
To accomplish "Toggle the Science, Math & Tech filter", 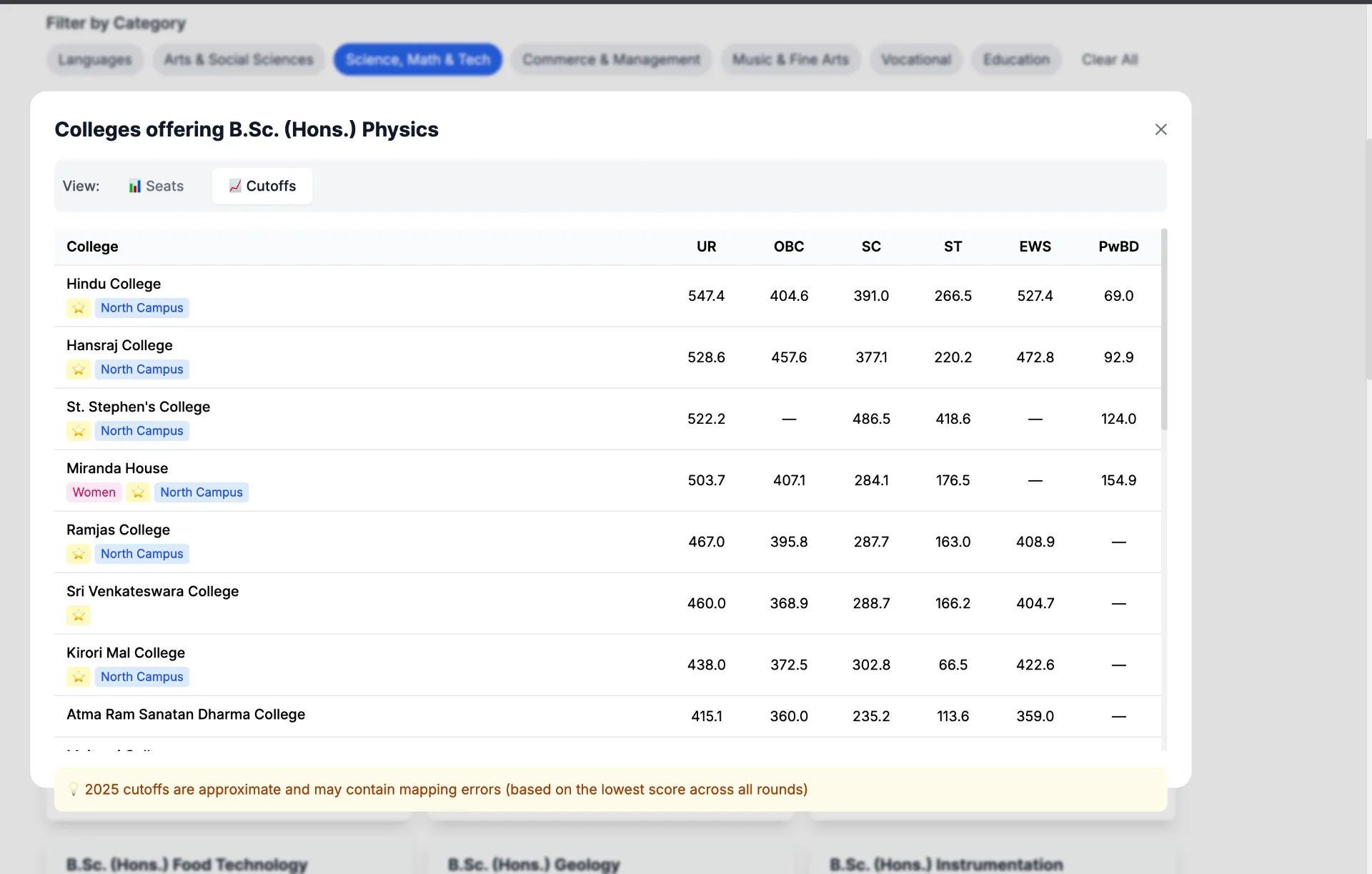I will 418,59.
